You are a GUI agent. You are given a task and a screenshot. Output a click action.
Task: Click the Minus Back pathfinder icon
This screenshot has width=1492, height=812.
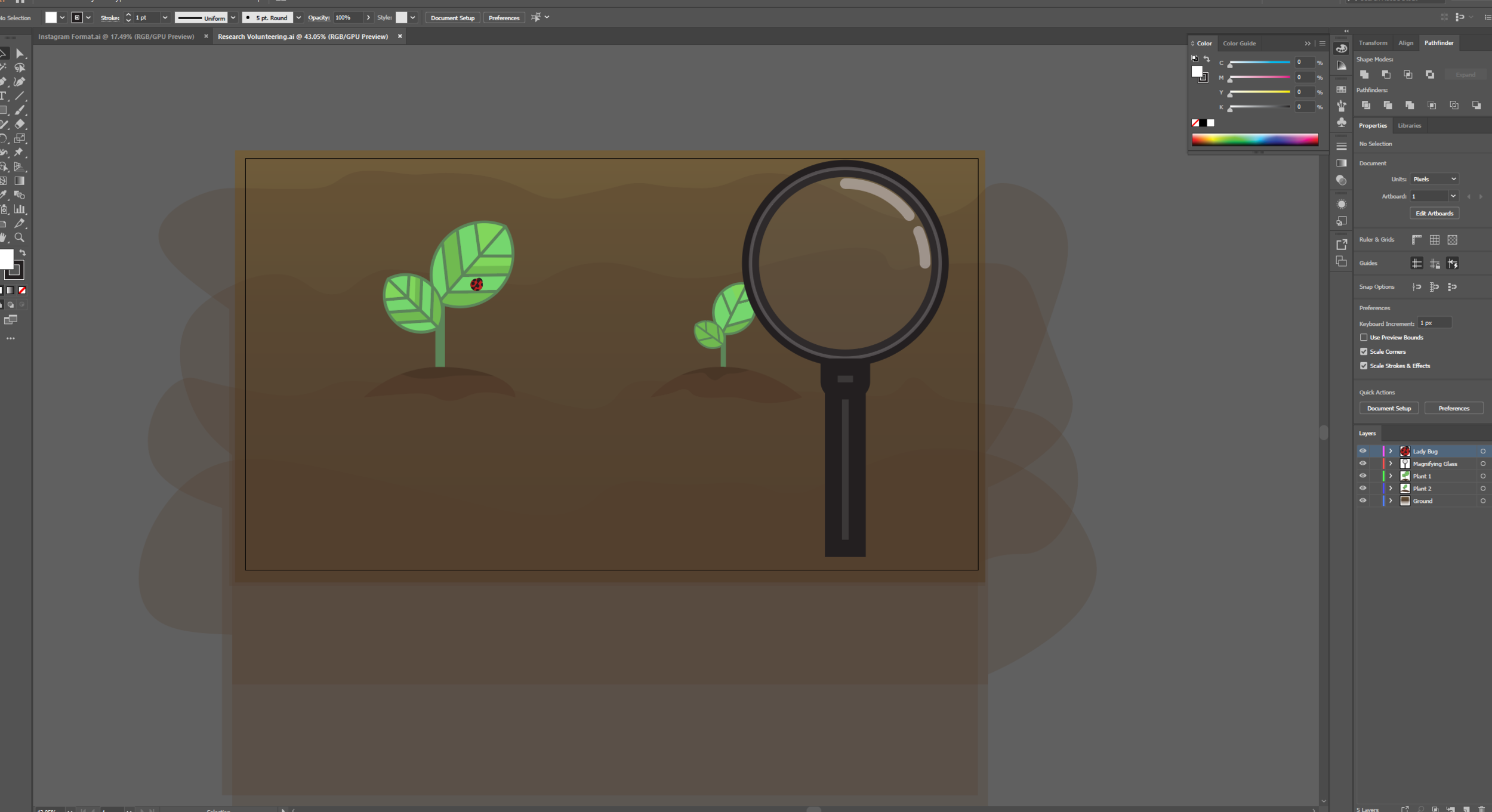(1476, 106)
